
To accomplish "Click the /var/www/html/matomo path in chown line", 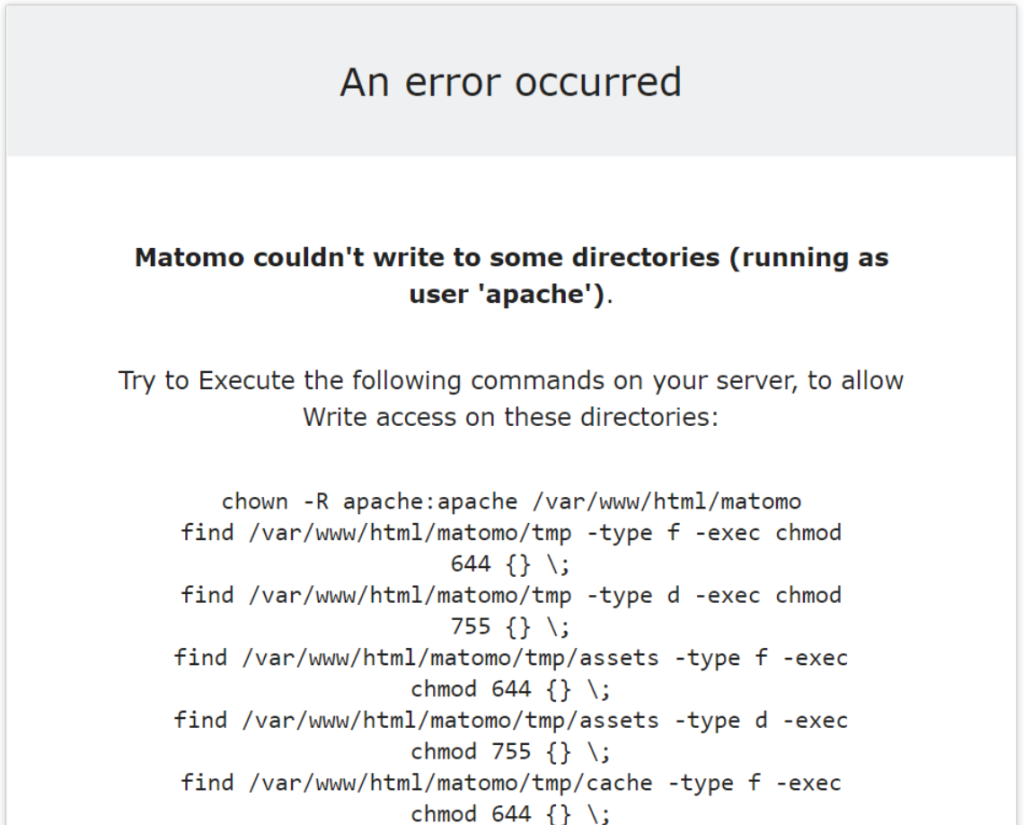I will coord(667,502).
